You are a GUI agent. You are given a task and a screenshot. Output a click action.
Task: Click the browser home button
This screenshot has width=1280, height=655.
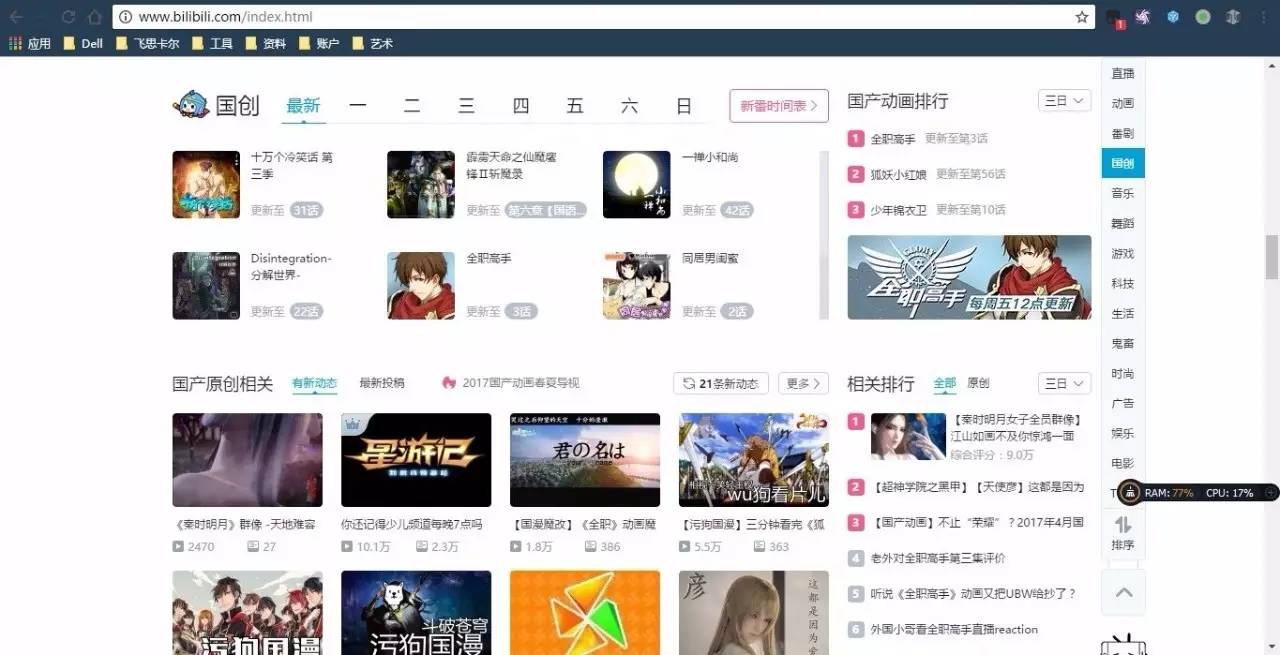coord(94,17)
